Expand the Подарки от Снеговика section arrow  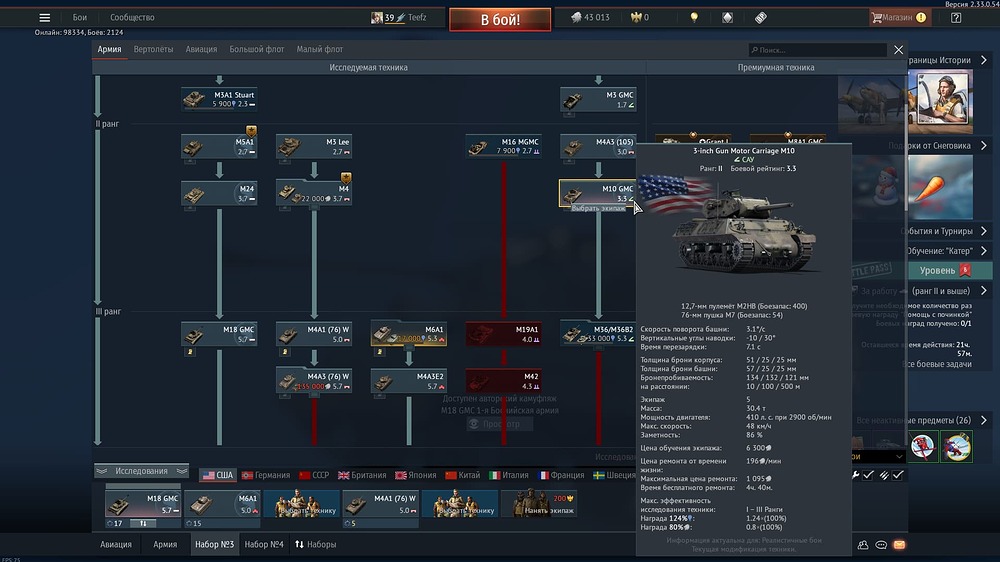click(x=984, y=145)
